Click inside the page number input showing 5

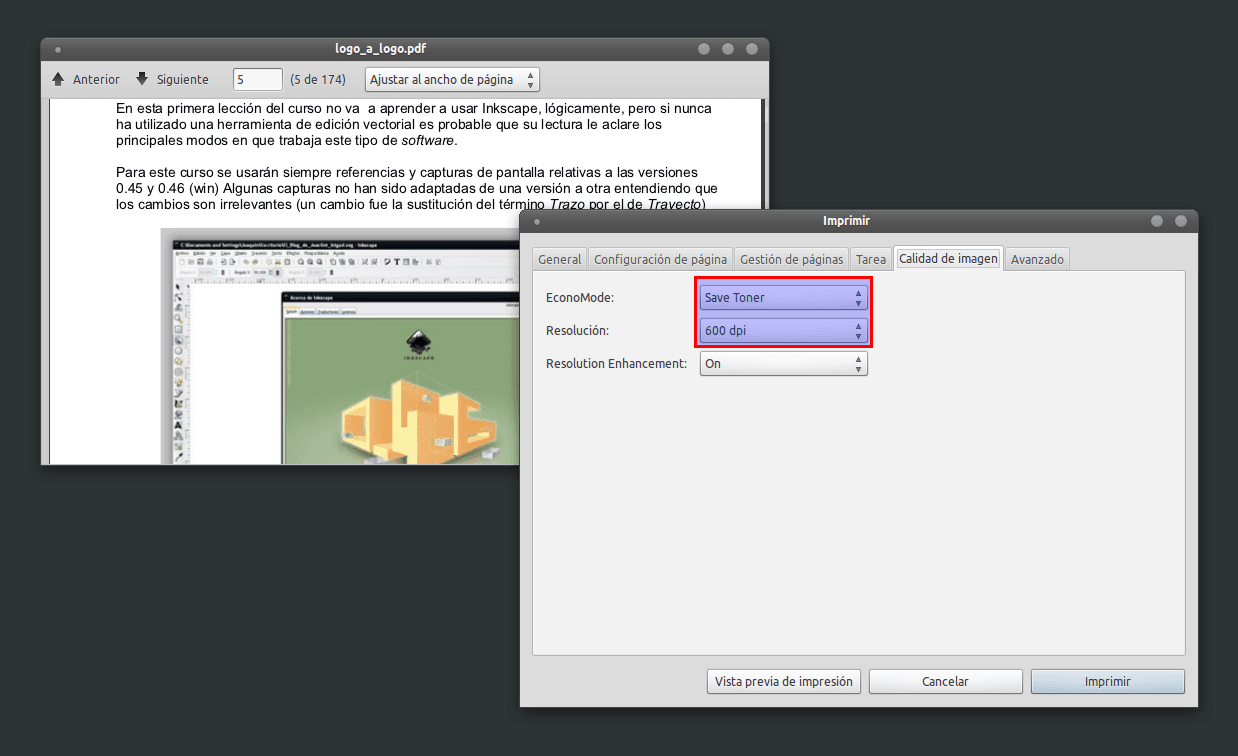(257, 79)
